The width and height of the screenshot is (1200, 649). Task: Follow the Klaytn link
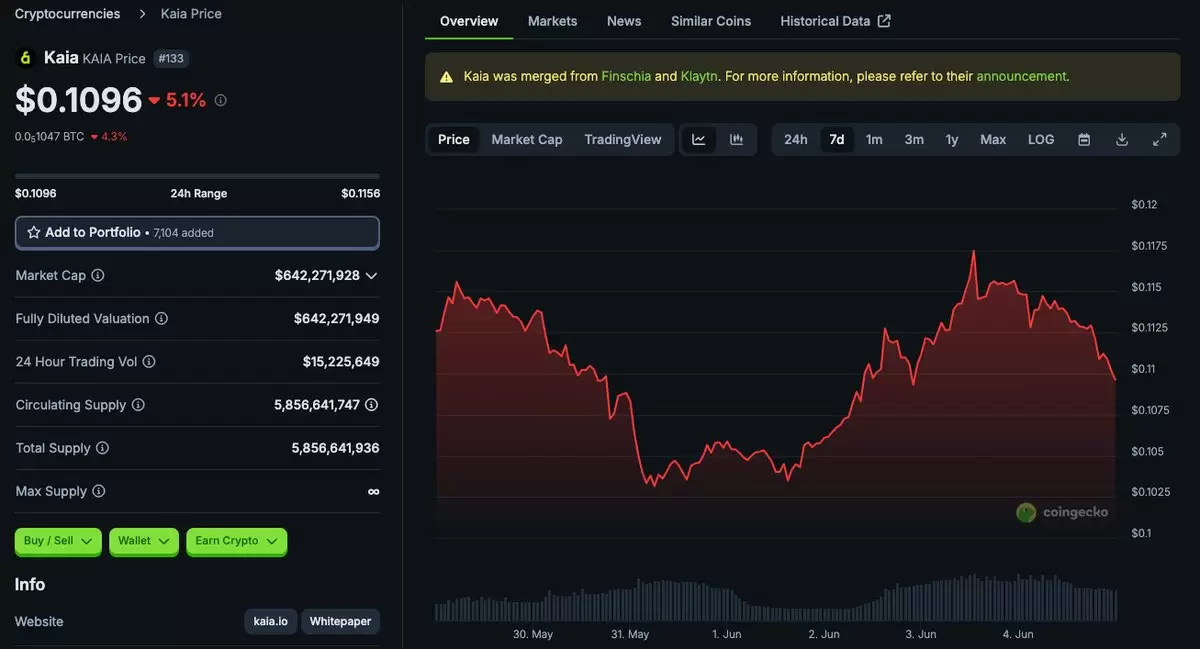click(x=699, y=76)
